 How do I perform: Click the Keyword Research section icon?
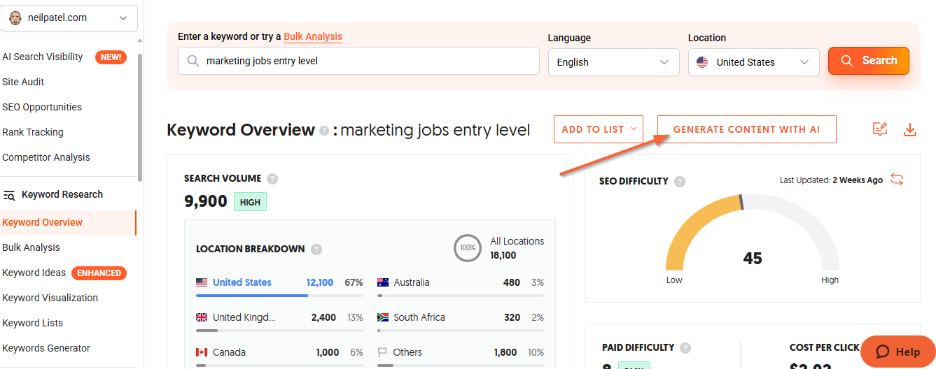point(10,195)
